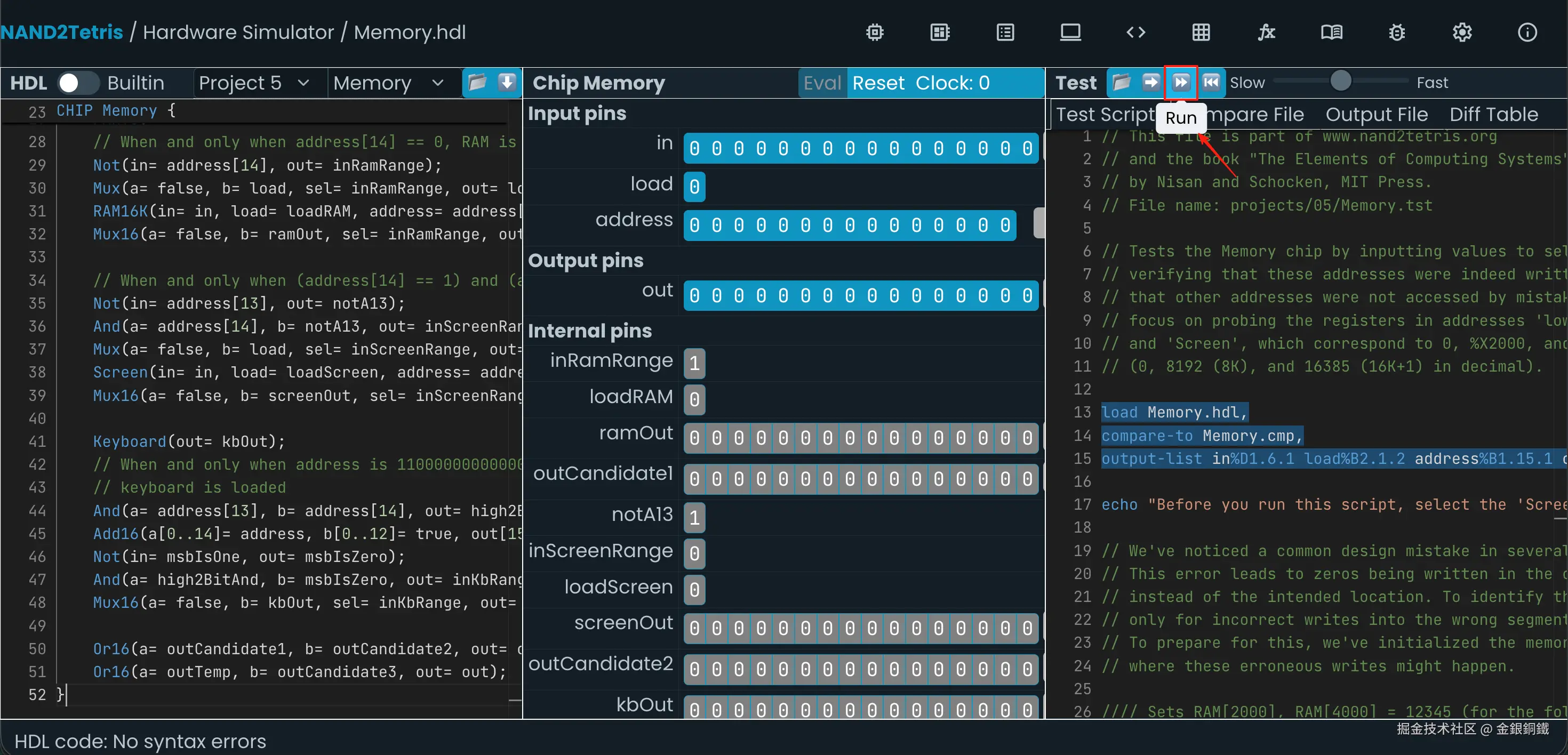Image resolution: width=1568 pixels, height=755 pixels.
Task: Open the chip simulator icon in top bar
Action: pos(875,32)
